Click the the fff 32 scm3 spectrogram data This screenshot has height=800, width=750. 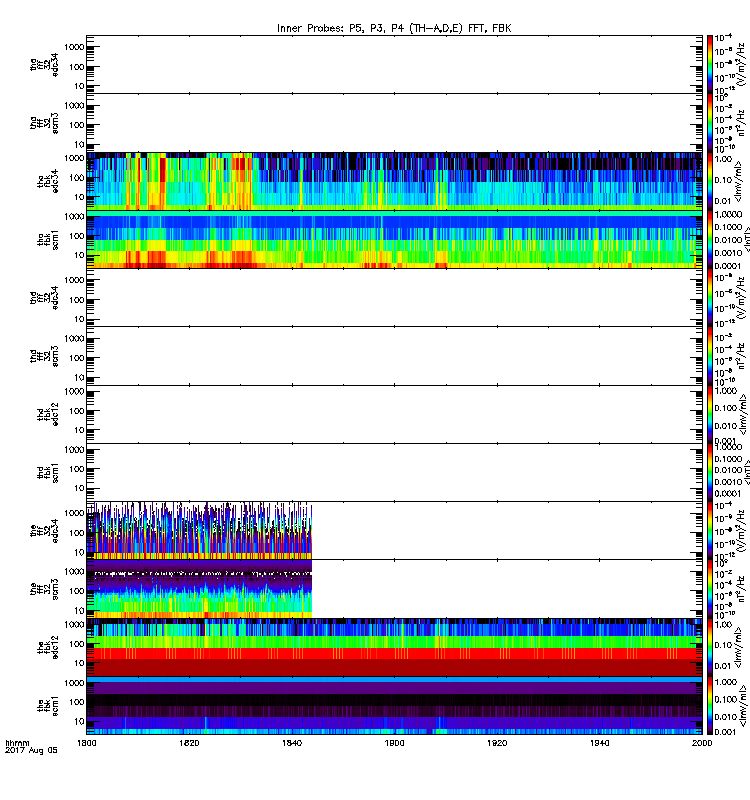199,589
